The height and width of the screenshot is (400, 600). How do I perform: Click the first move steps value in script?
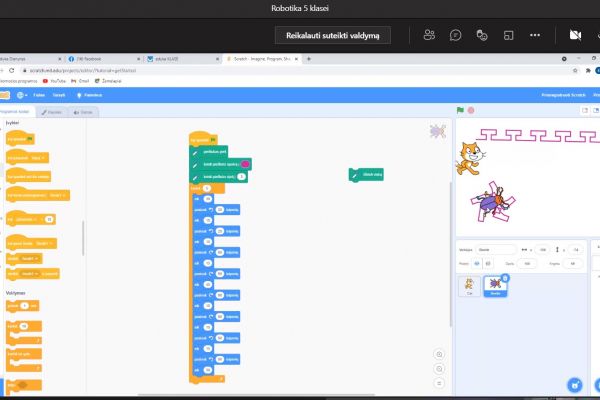coord(208,199)
